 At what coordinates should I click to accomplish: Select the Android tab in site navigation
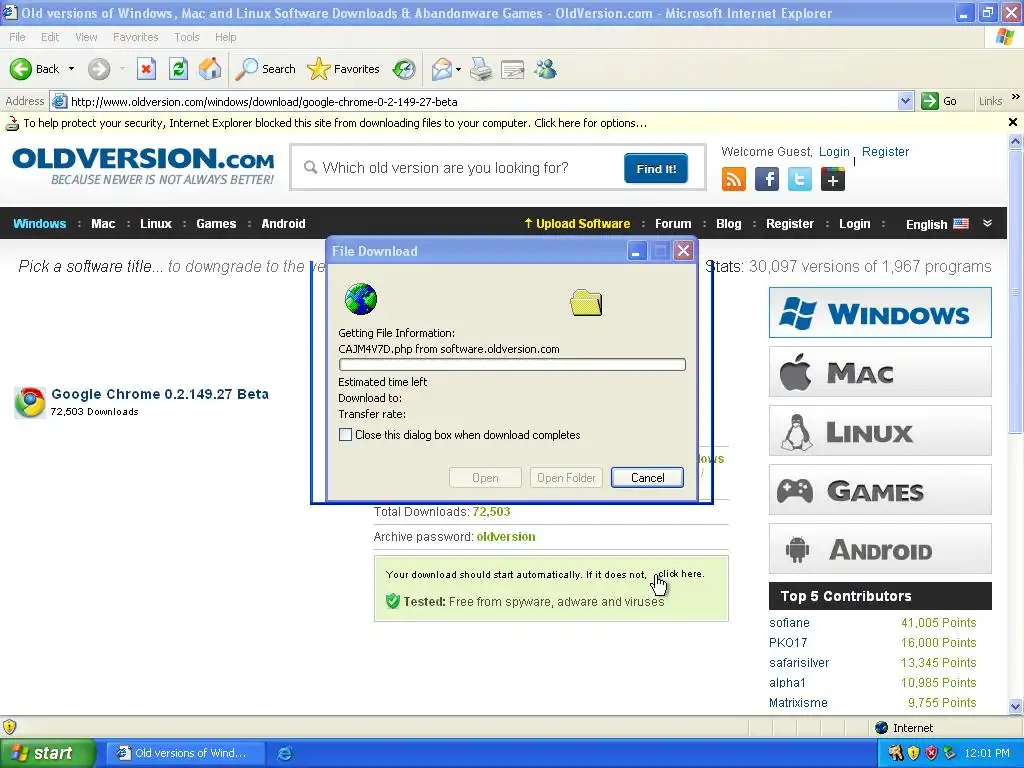click(x=283, y=223)
